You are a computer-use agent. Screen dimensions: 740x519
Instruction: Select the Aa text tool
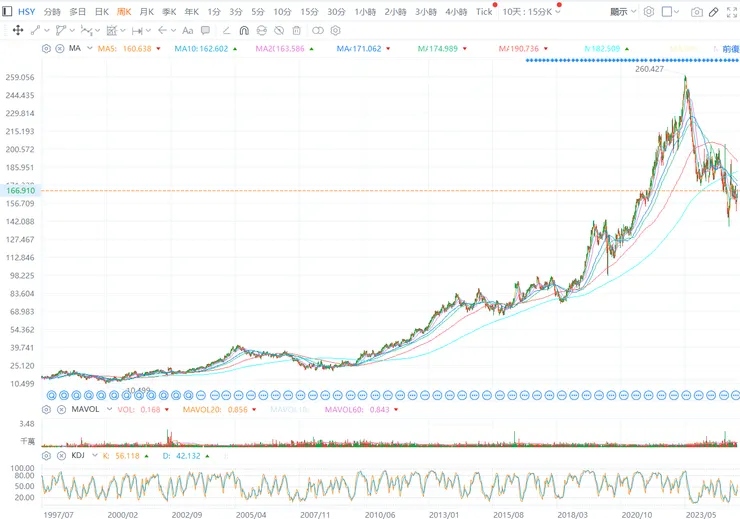pos(187,31)
